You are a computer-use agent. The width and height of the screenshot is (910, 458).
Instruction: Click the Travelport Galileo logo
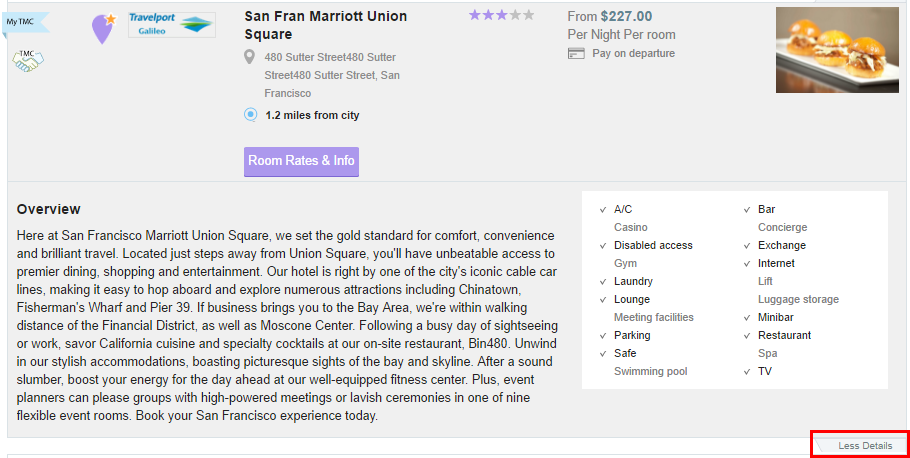[172, 25]
